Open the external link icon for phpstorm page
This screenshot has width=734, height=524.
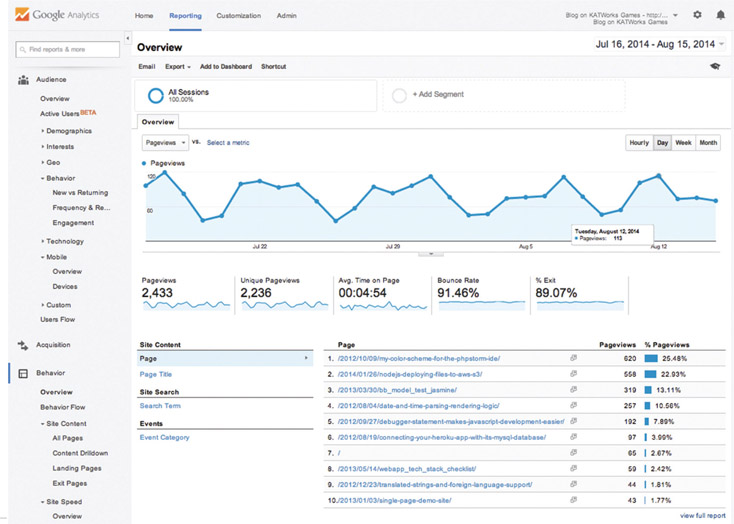[574, 357]
